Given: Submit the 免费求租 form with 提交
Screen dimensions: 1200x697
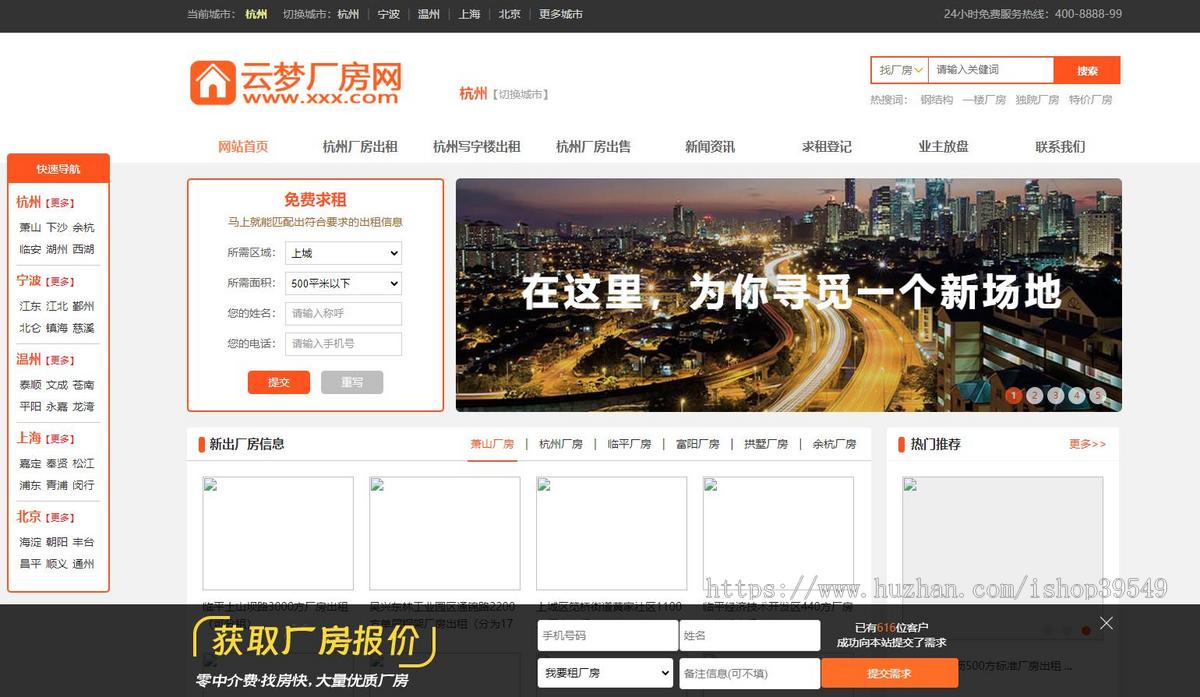Looking at the screenshot, I should (279, 382).
